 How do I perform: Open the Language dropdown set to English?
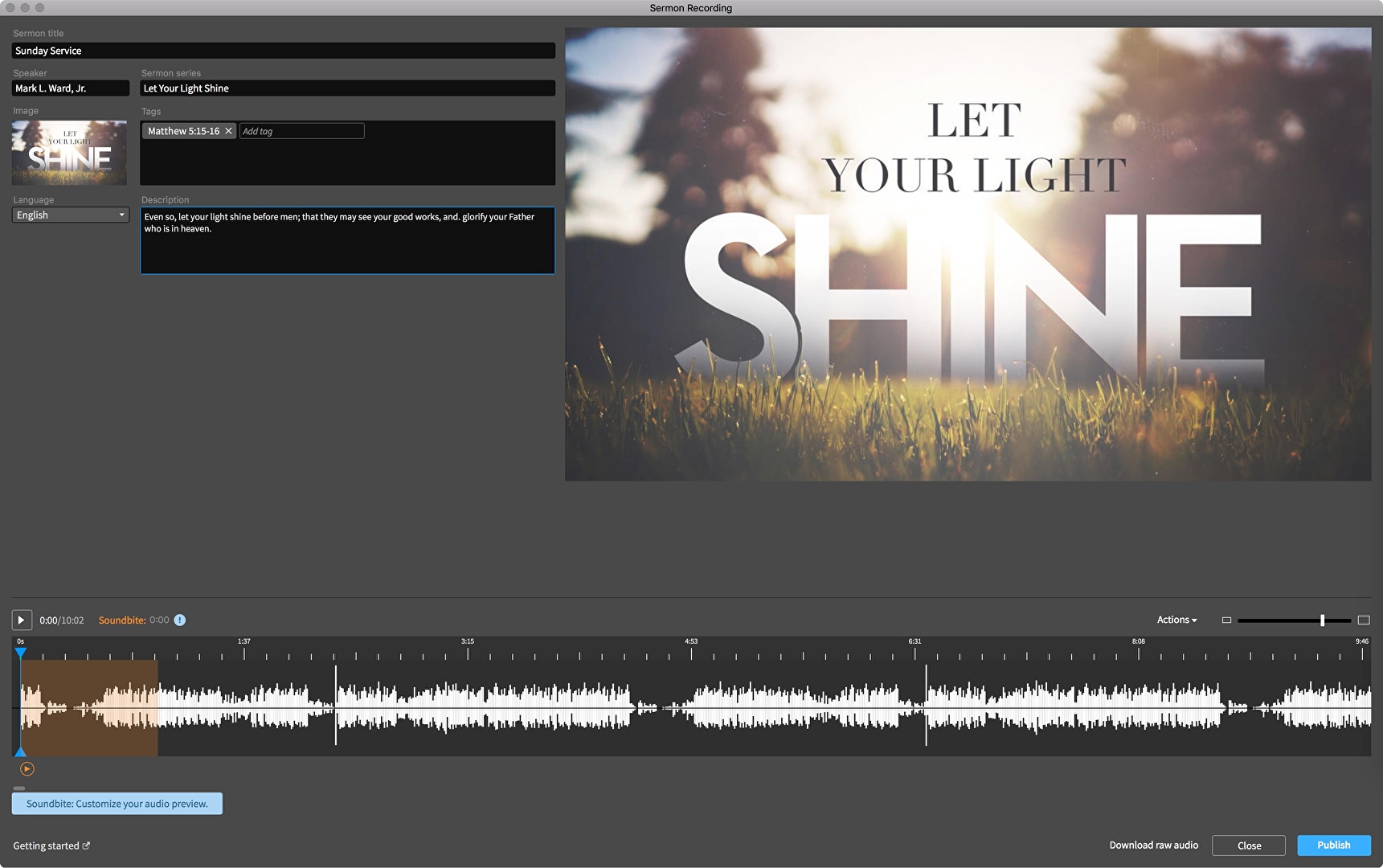click(71, 215)
